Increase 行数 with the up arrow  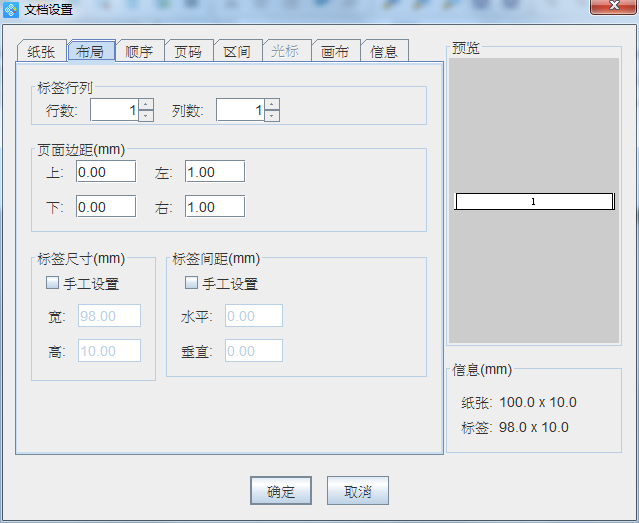click(146, 104)
